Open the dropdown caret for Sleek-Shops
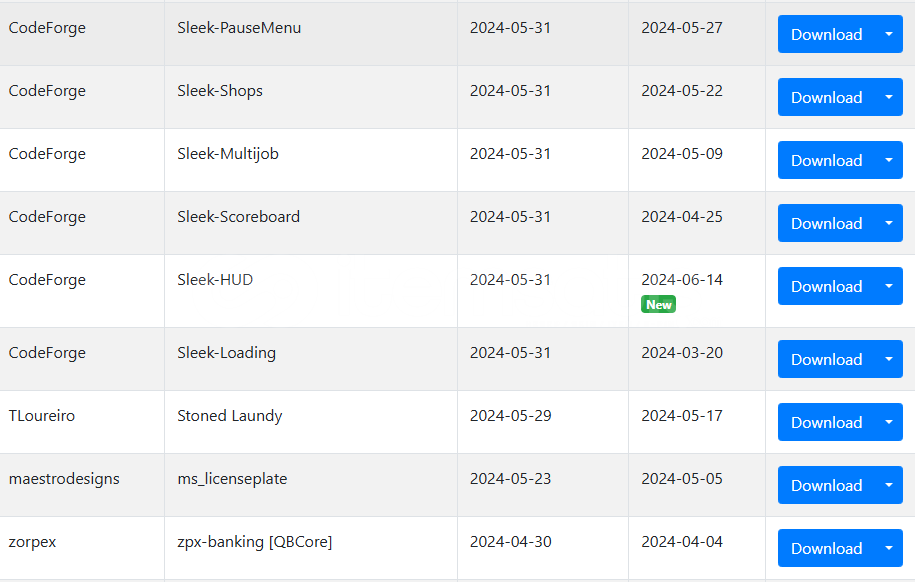915x582 pixels. [889, 97]
